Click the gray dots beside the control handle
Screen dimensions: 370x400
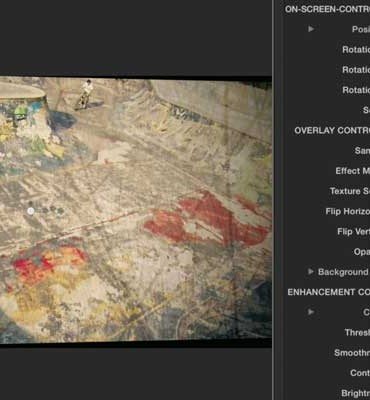[x=53, y=210]
